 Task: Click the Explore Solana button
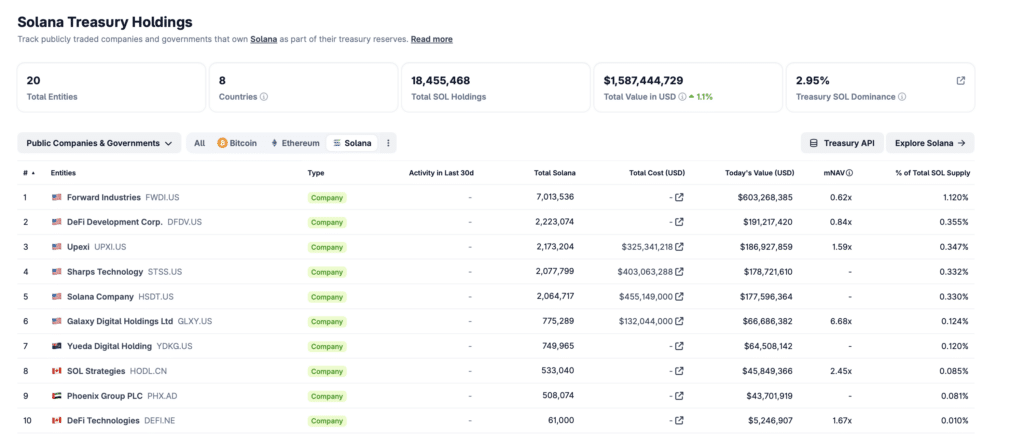click(930, 143)
